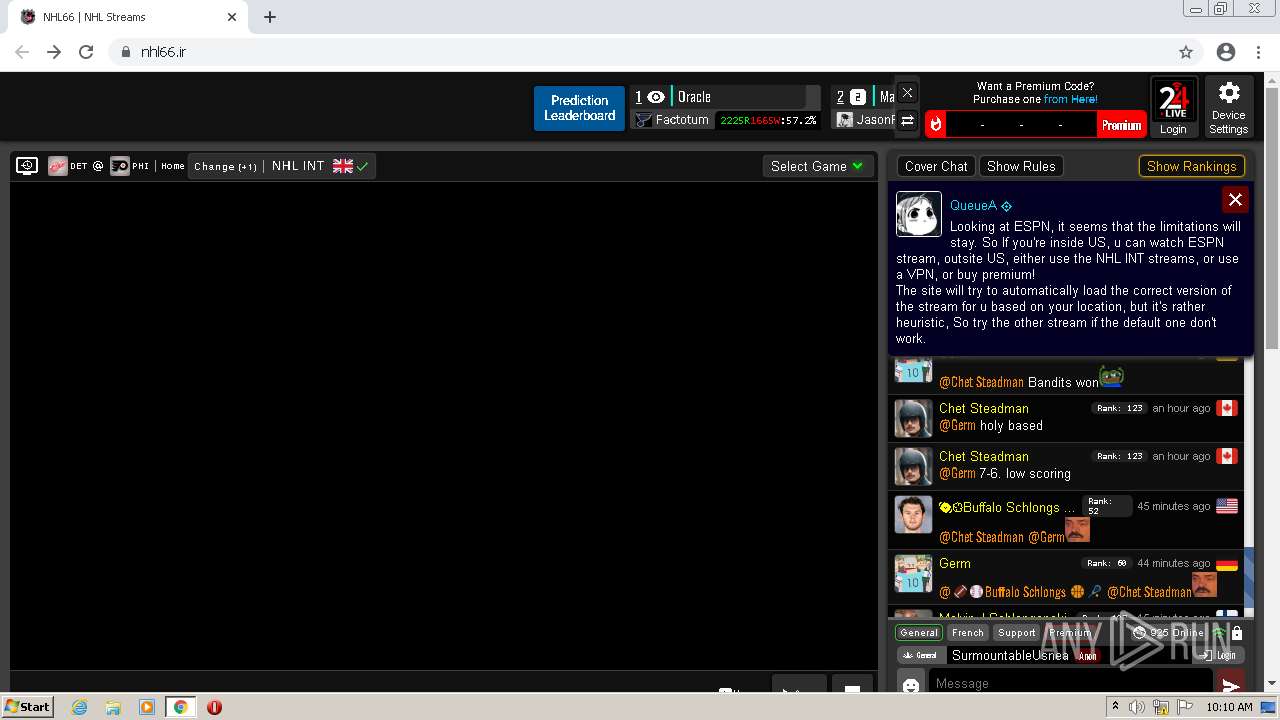Click the stream history monitor icon
Viewport: 1280px width, 720px height.
(27, 166)
